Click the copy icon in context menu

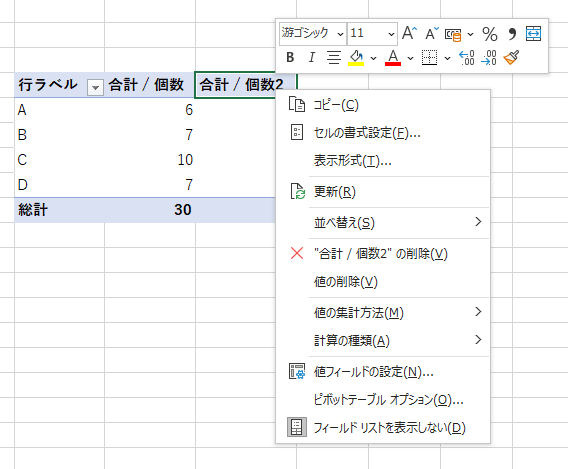point(297,104)
